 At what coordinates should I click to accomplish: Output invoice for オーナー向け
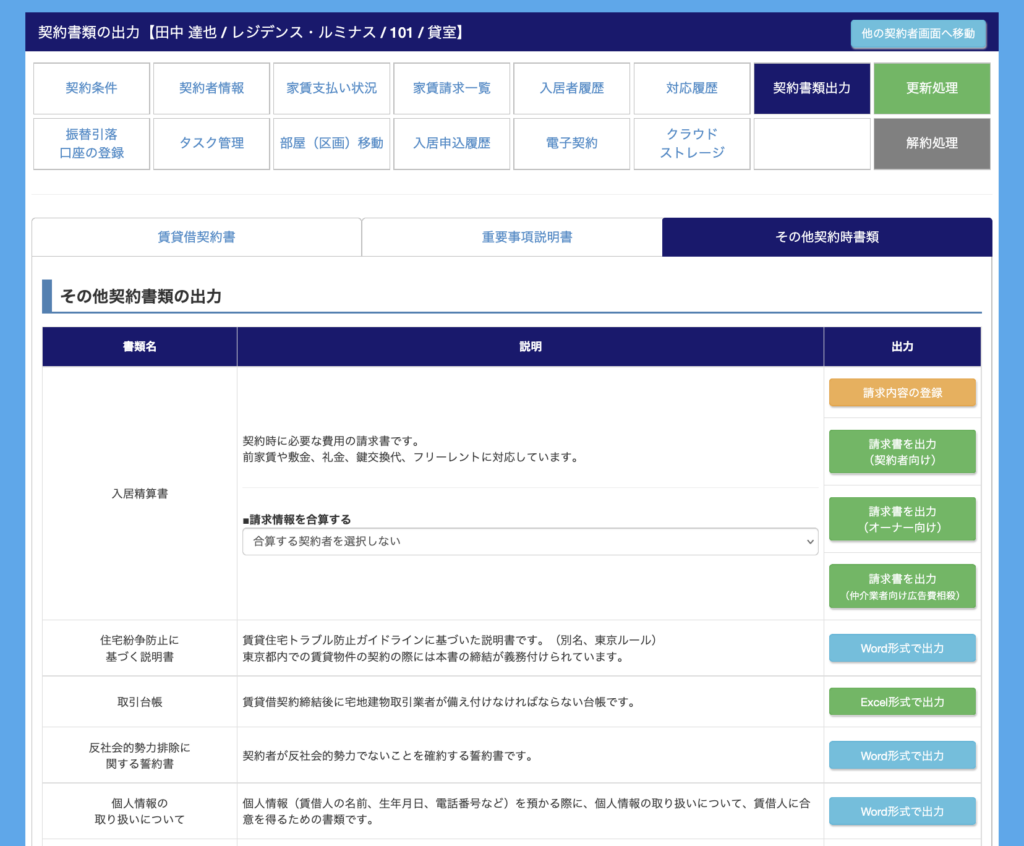(902, 518)
